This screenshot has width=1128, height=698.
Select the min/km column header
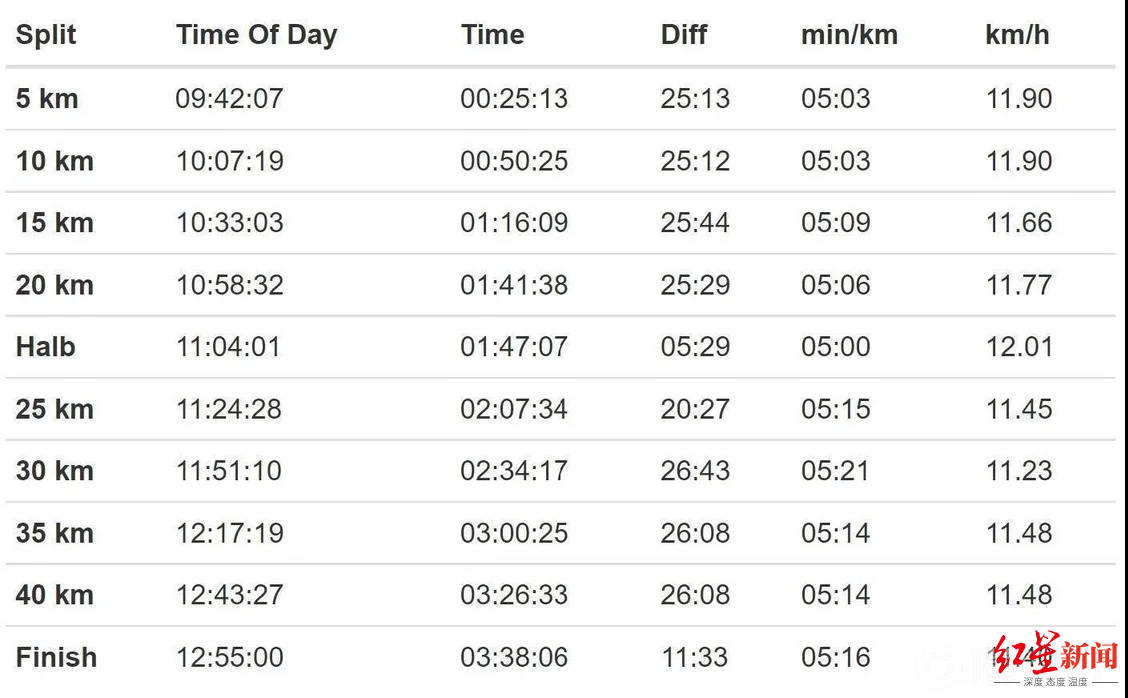click(849, 35)
